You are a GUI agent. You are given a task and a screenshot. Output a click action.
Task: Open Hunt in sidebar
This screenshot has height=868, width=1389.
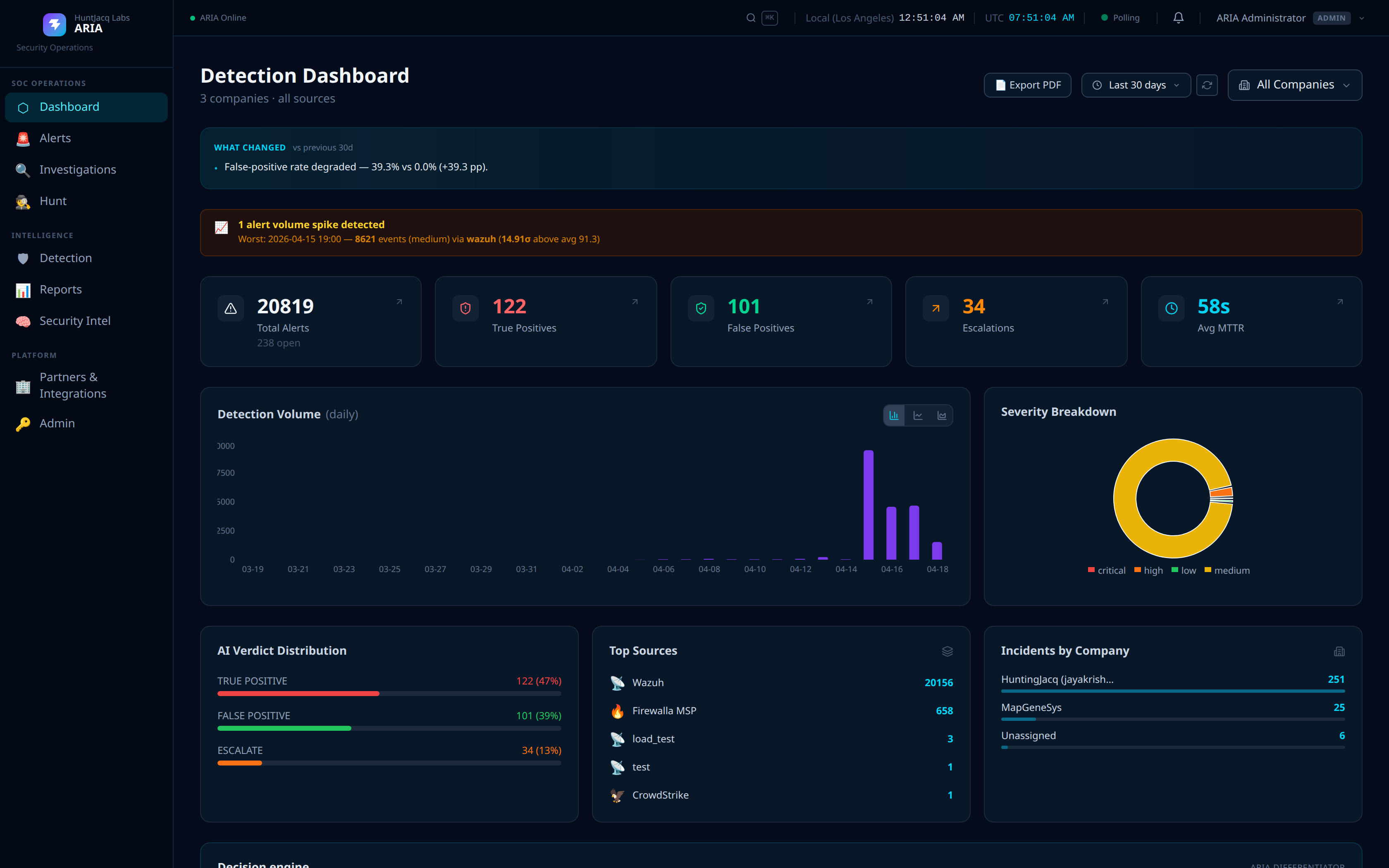pyautogui.click(x=86, y=201)
